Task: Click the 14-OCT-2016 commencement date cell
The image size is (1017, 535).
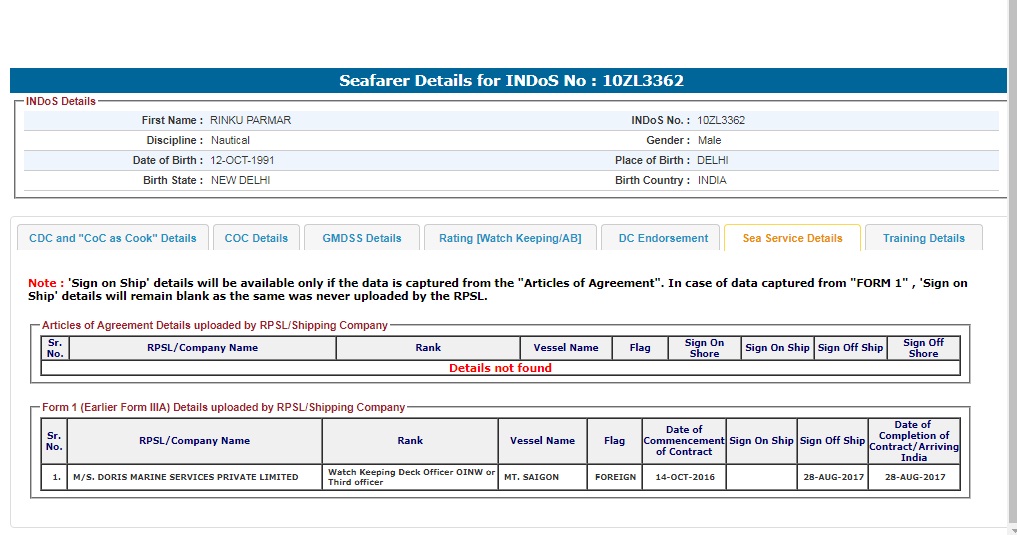Action: (x=684, y=477)
